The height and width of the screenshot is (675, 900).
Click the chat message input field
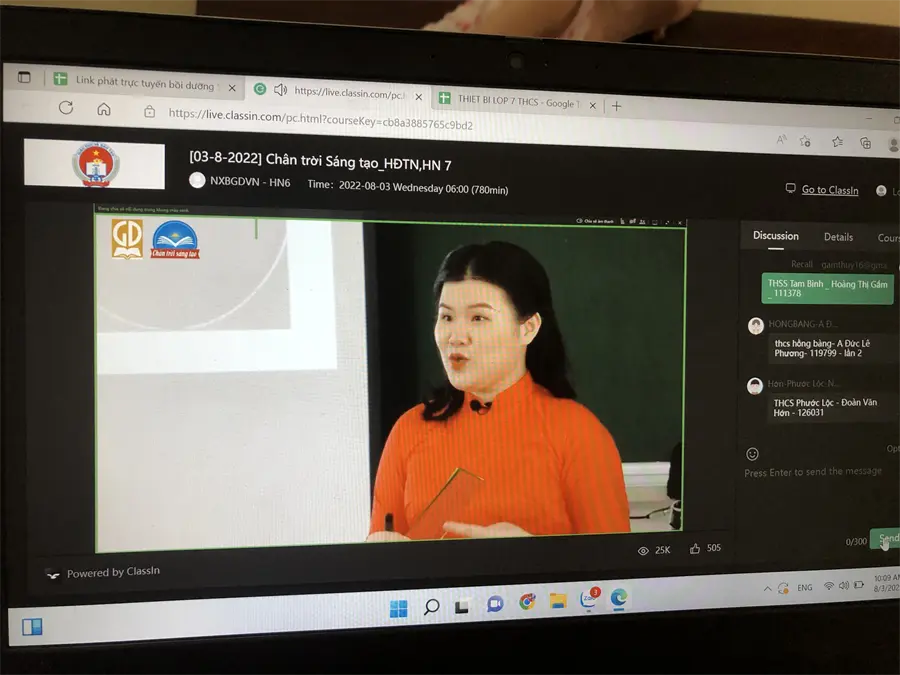coord(813,472)
